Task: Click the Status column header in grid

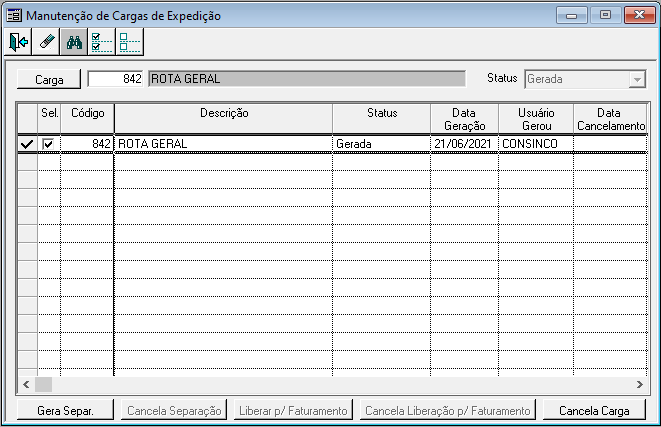Action: (x=382, y=119)
